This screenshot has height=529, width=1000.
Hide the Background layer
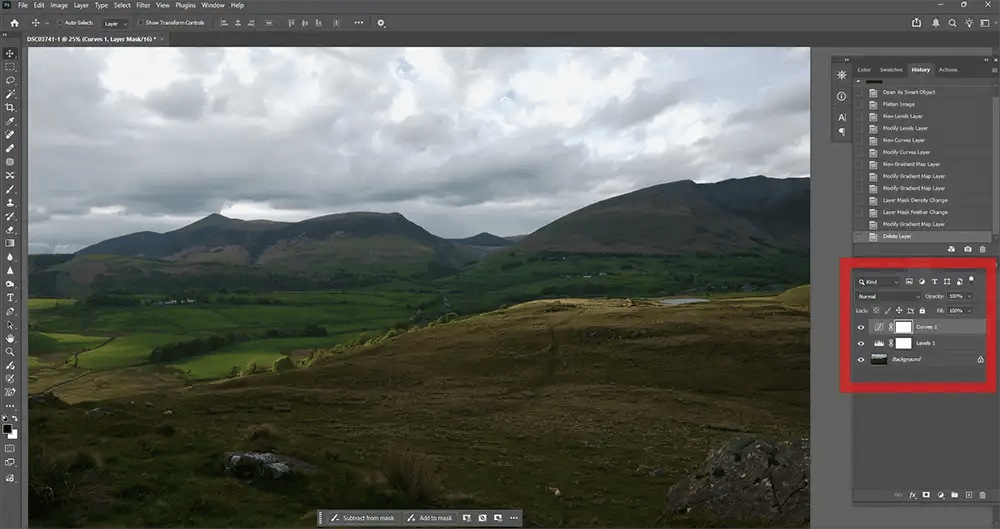861,360
